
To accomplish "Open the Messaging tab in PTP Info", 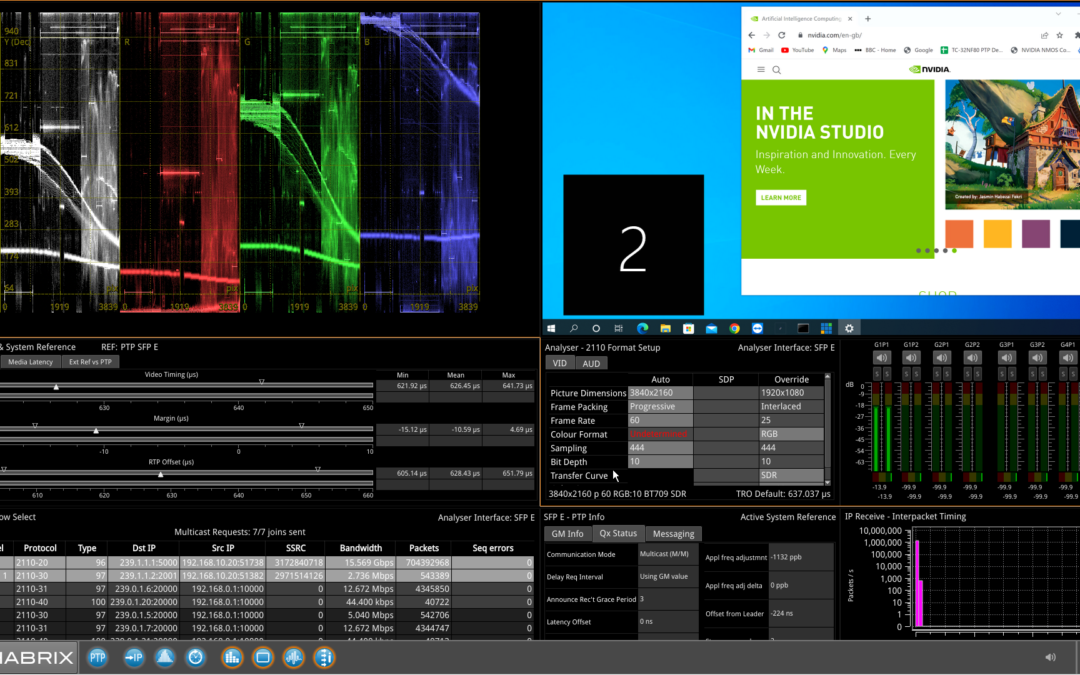I will 673,534.
